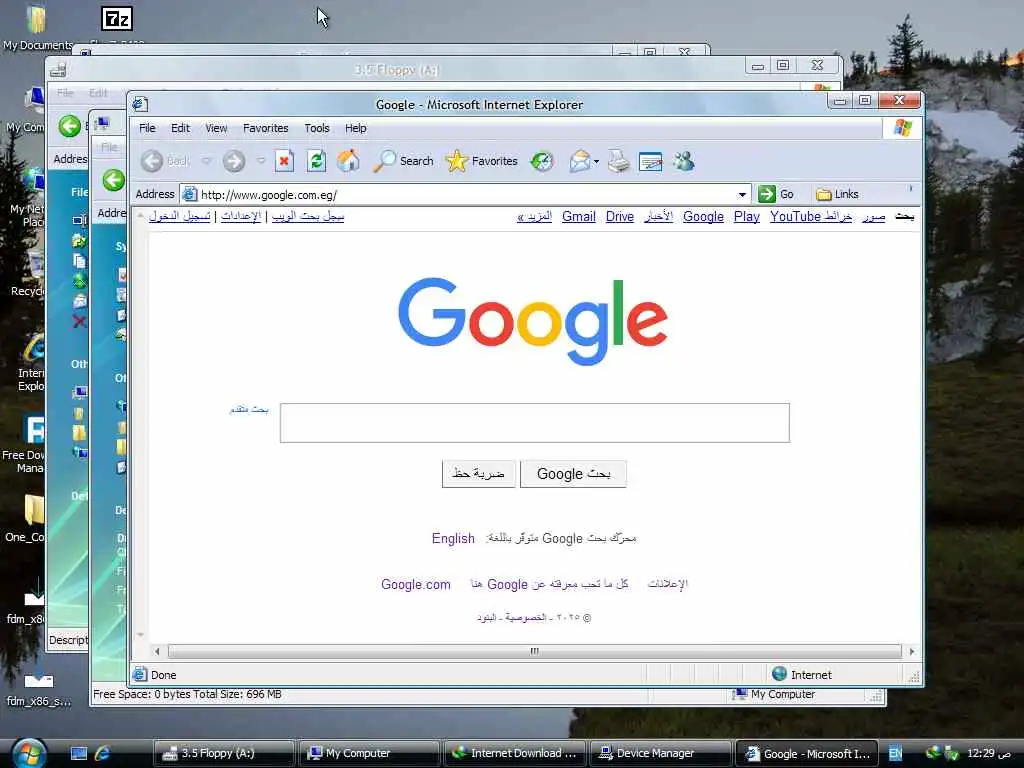Open the Messenger people icon
This screenshot has width=1024, height=768.
click(684, 161)
